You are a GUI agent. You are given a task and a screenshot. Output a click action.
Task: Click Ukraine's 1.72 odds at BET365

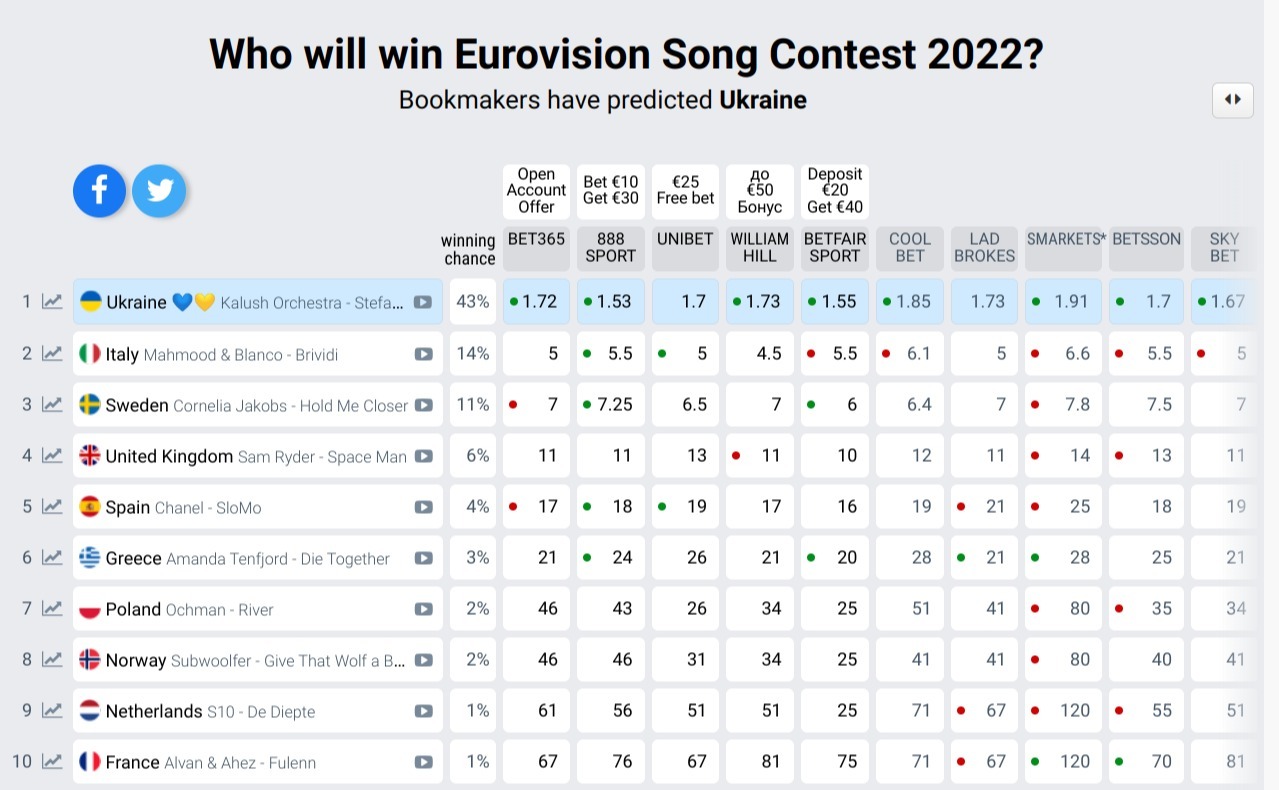pyautogui.click(x=536, y=302)
